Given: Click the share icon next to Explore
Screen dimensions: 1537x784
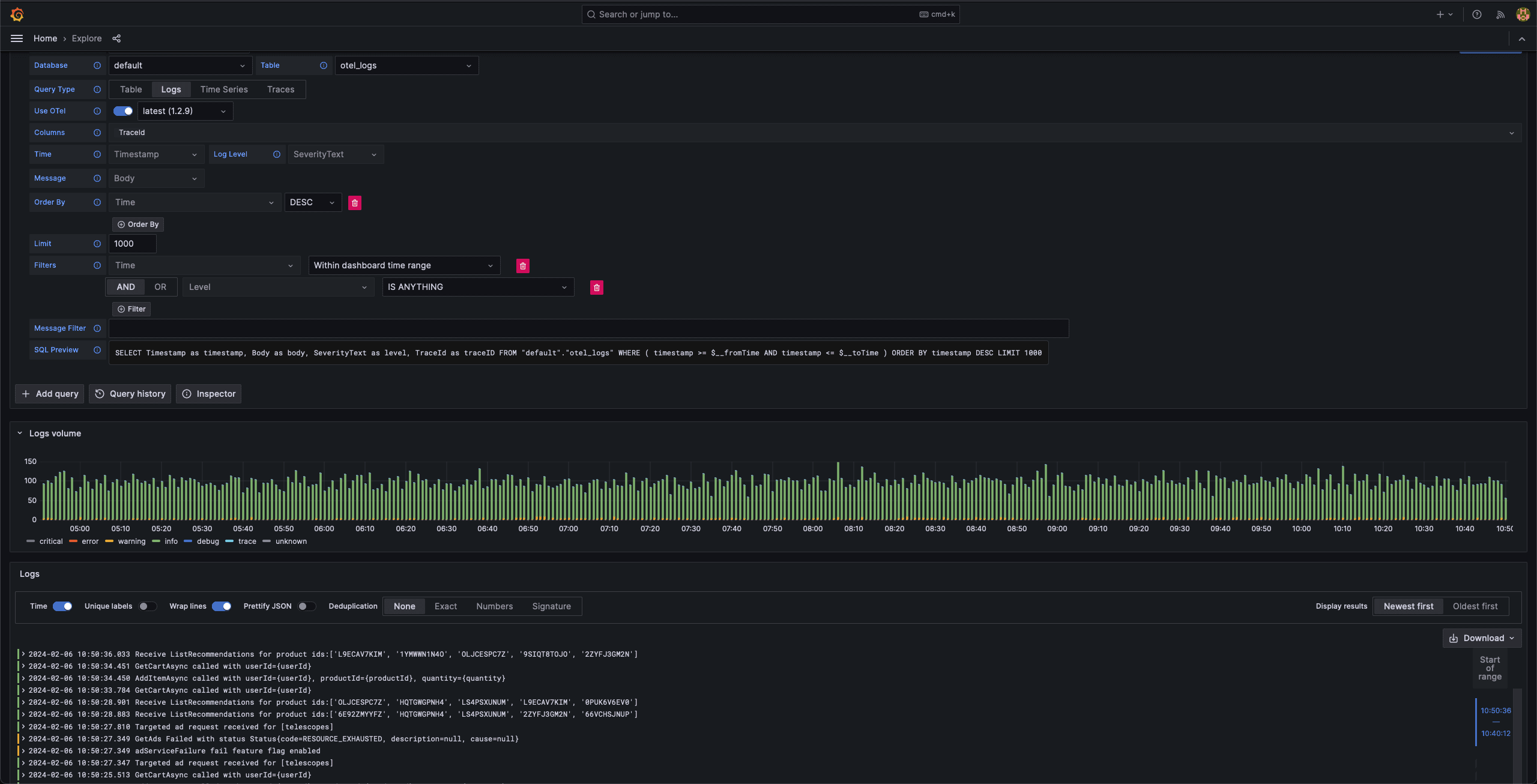Looking at the screenshot, I should (116, 38).
